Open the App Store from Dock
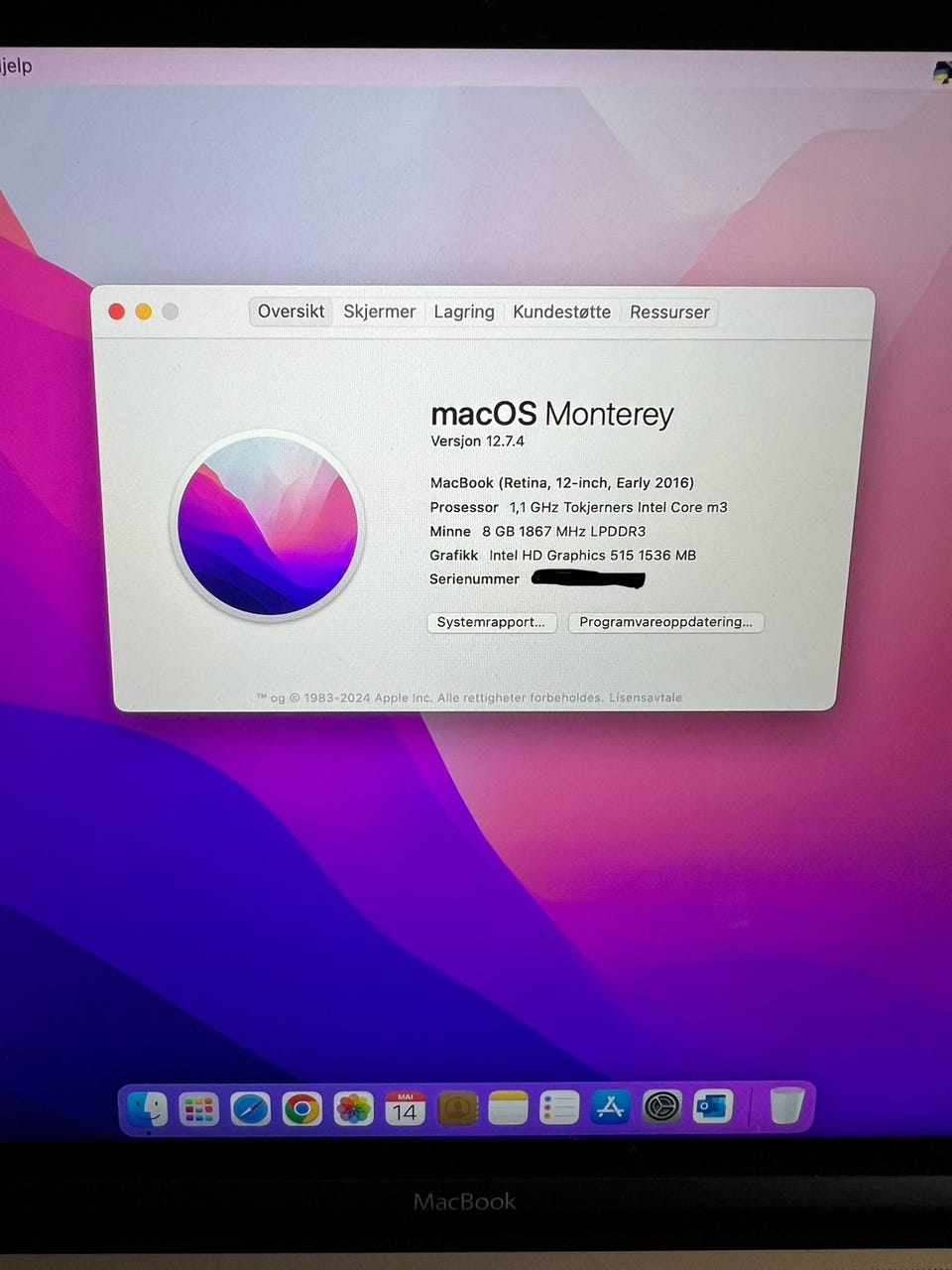This screenshot has width=952, height=1270. (x=611, y=1107)
